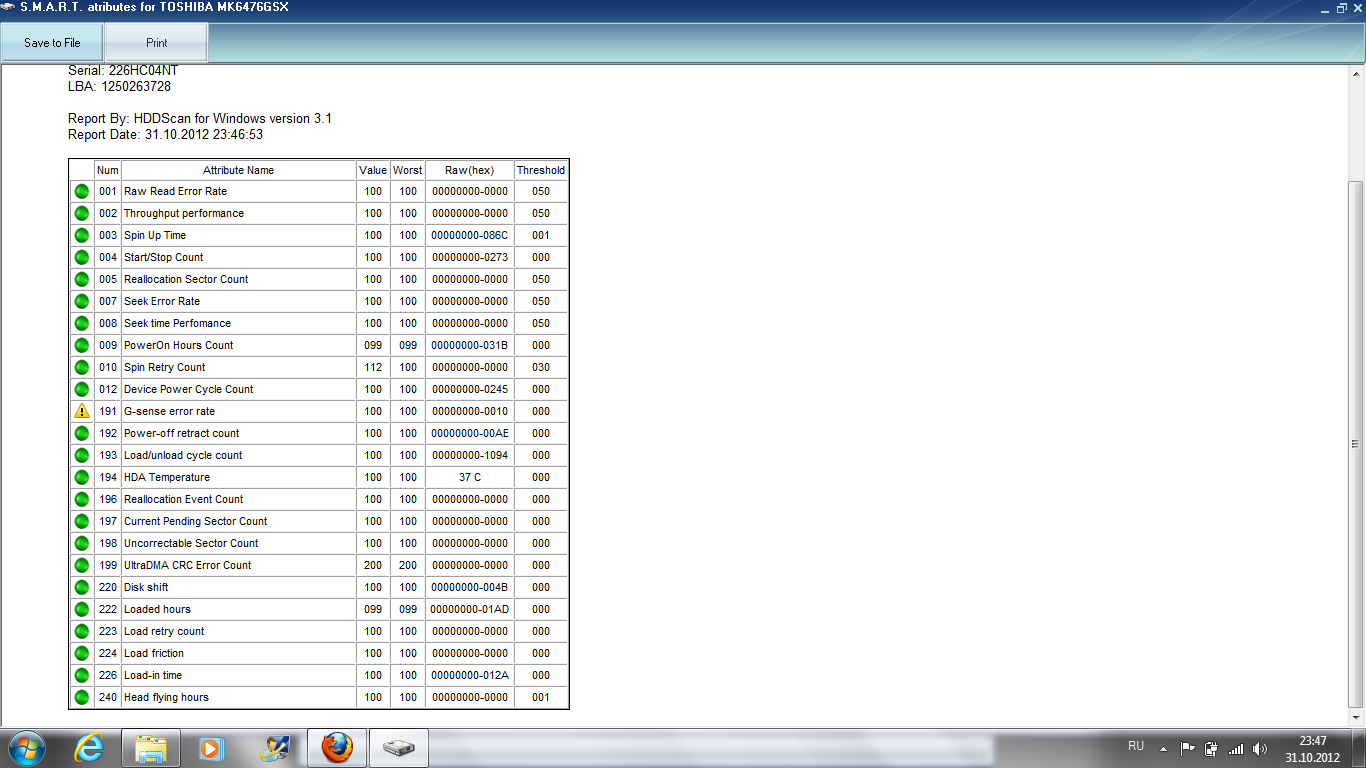Image resolution: width=1366 pixels, height=768 pixels.
Task: Click the Save to File button
Action: click(x=52, y=43)
